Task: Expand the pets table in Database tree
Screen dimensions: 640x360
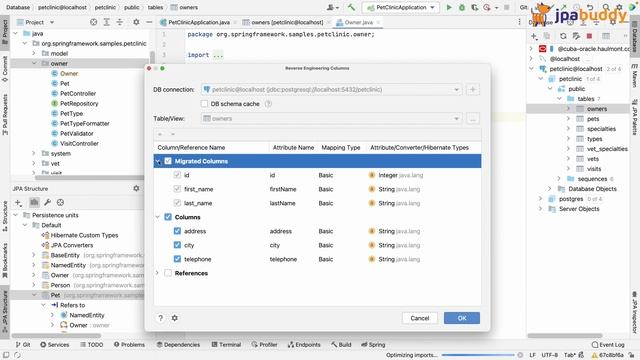Action: click(x=568, y=119)
